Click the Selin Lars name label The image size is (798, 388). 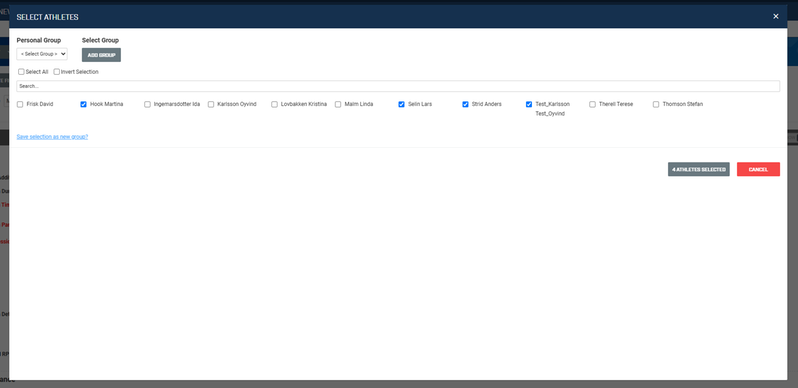click(x=420, y=104)
